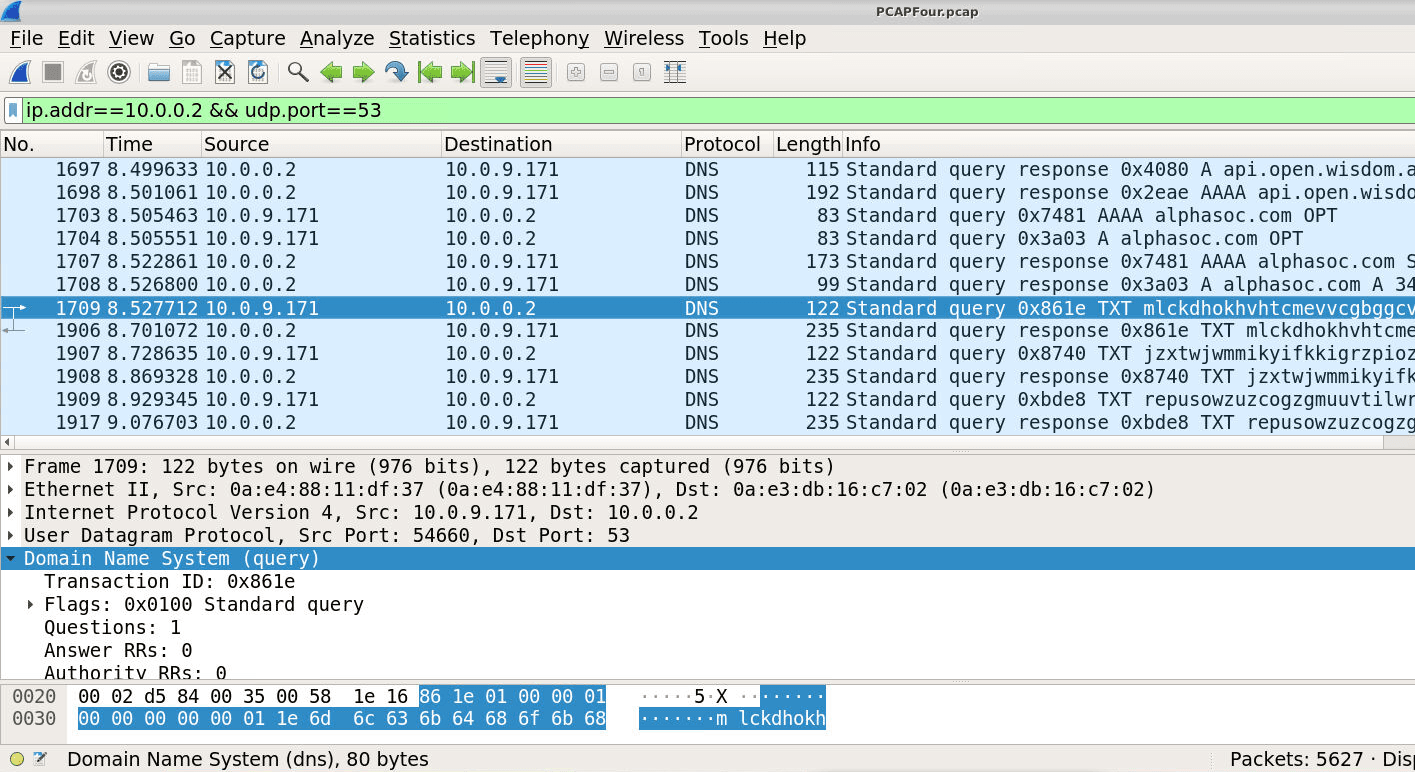1415x772 pixels.
Task: Expand the Frame 1709 tree row
Action: point(11,466)
